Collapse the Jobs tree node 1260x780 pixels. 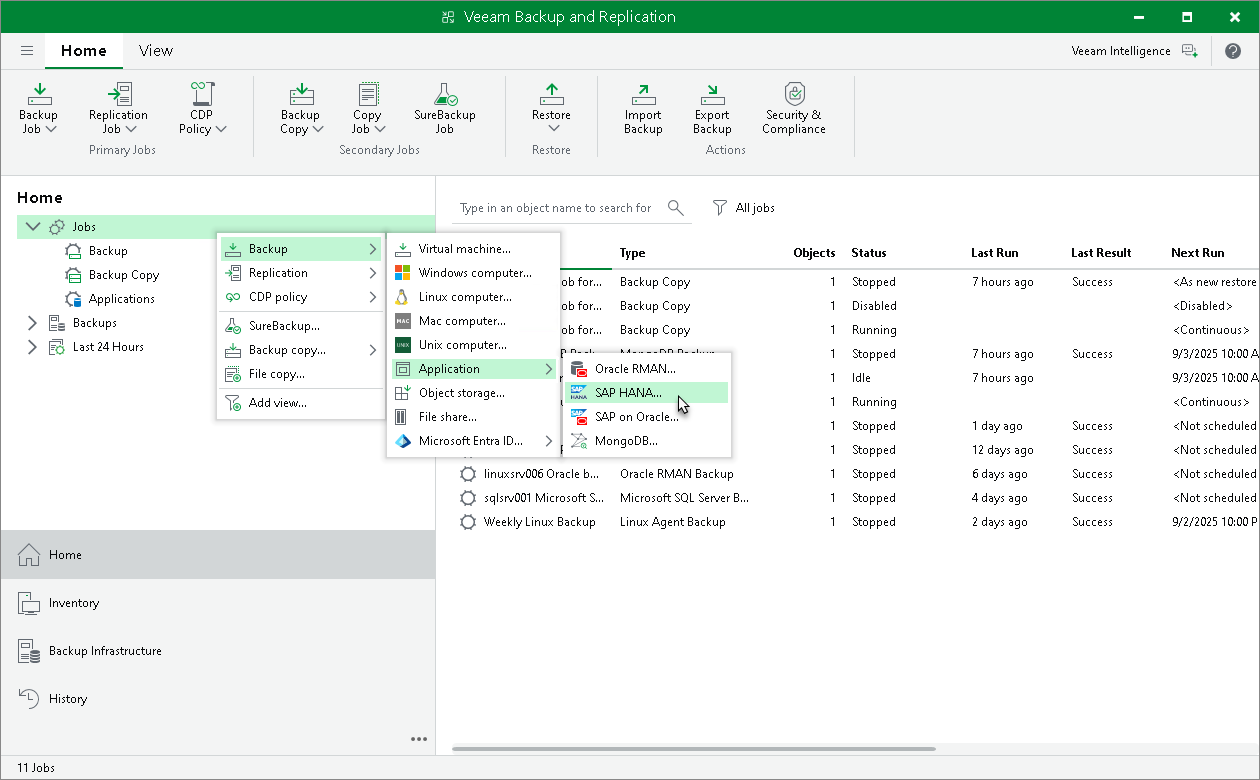tap(33, 227)
